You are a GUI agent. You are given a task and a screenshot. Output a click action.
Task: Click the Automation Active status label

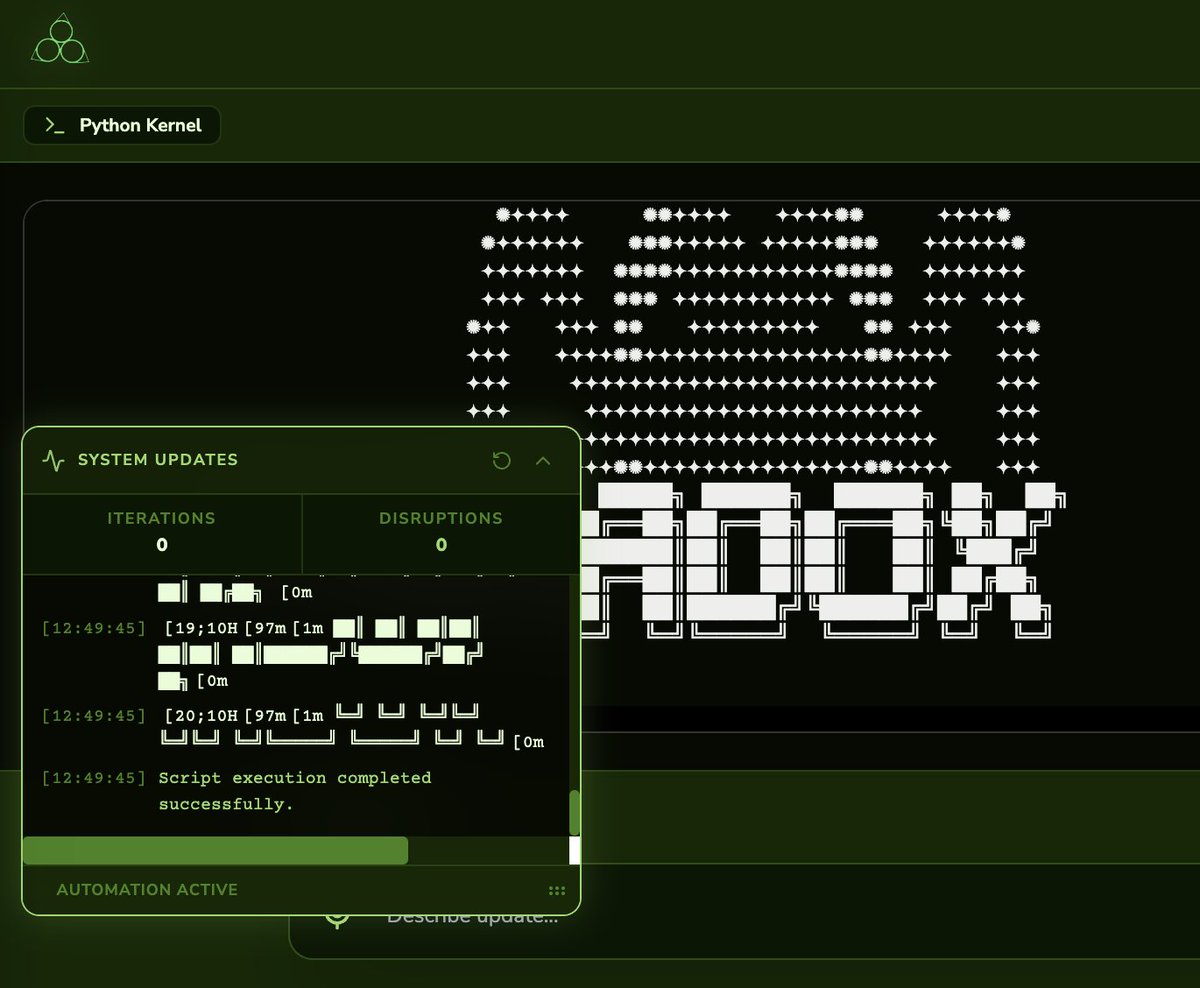(x=147, y=889)
